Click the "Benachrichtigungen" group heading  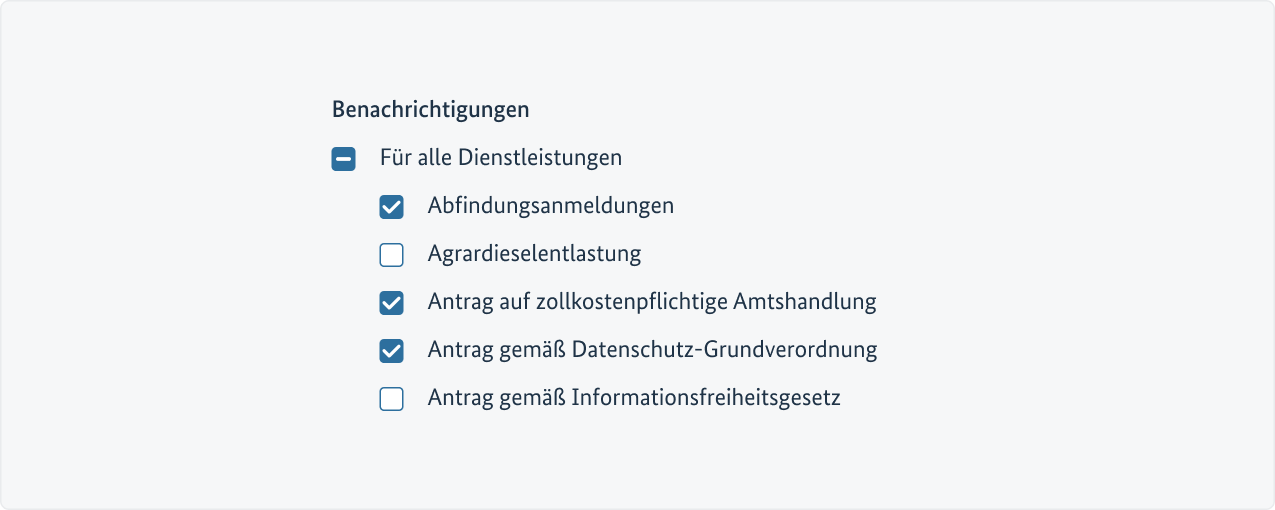[430, 109]
